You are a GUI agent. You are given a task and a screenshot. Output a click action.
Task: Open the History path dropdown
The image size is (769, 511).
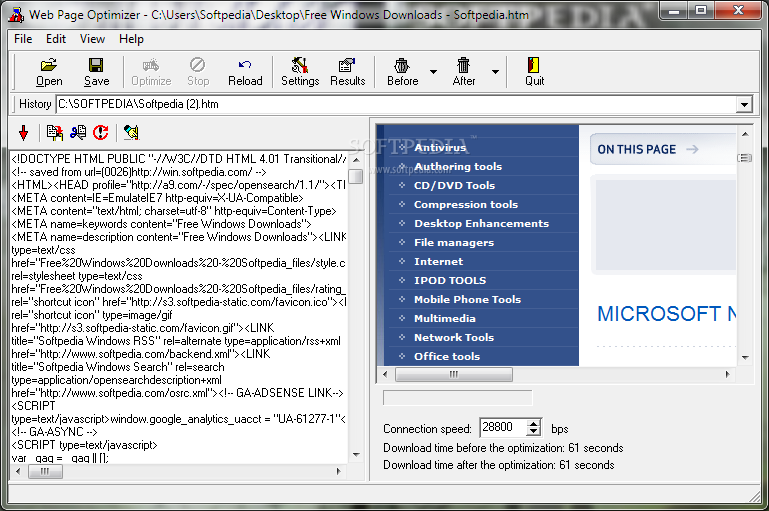(744, 104)
